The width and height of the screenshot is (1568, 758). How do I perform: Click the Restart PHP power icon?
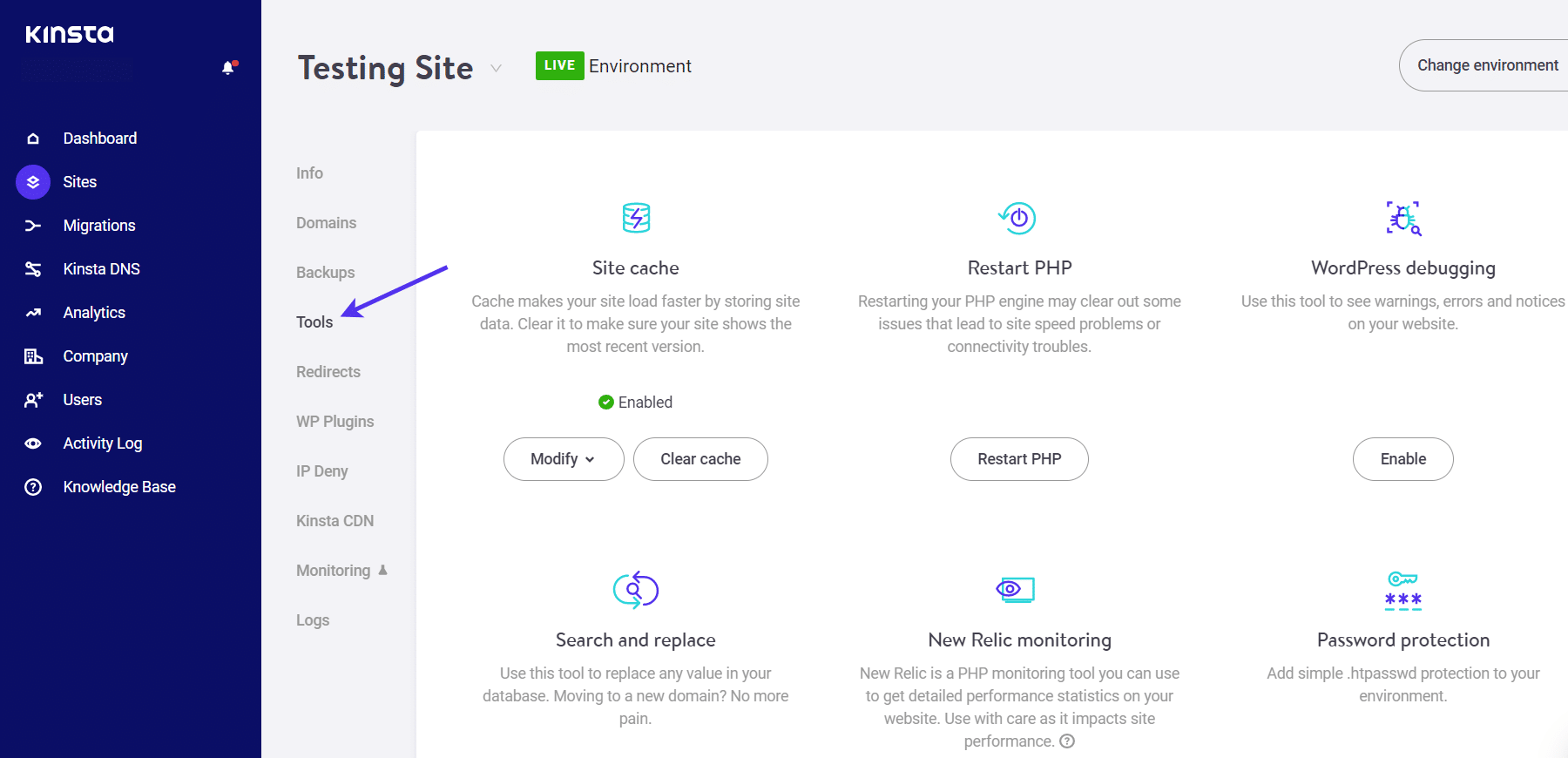tap(1017, 218)
